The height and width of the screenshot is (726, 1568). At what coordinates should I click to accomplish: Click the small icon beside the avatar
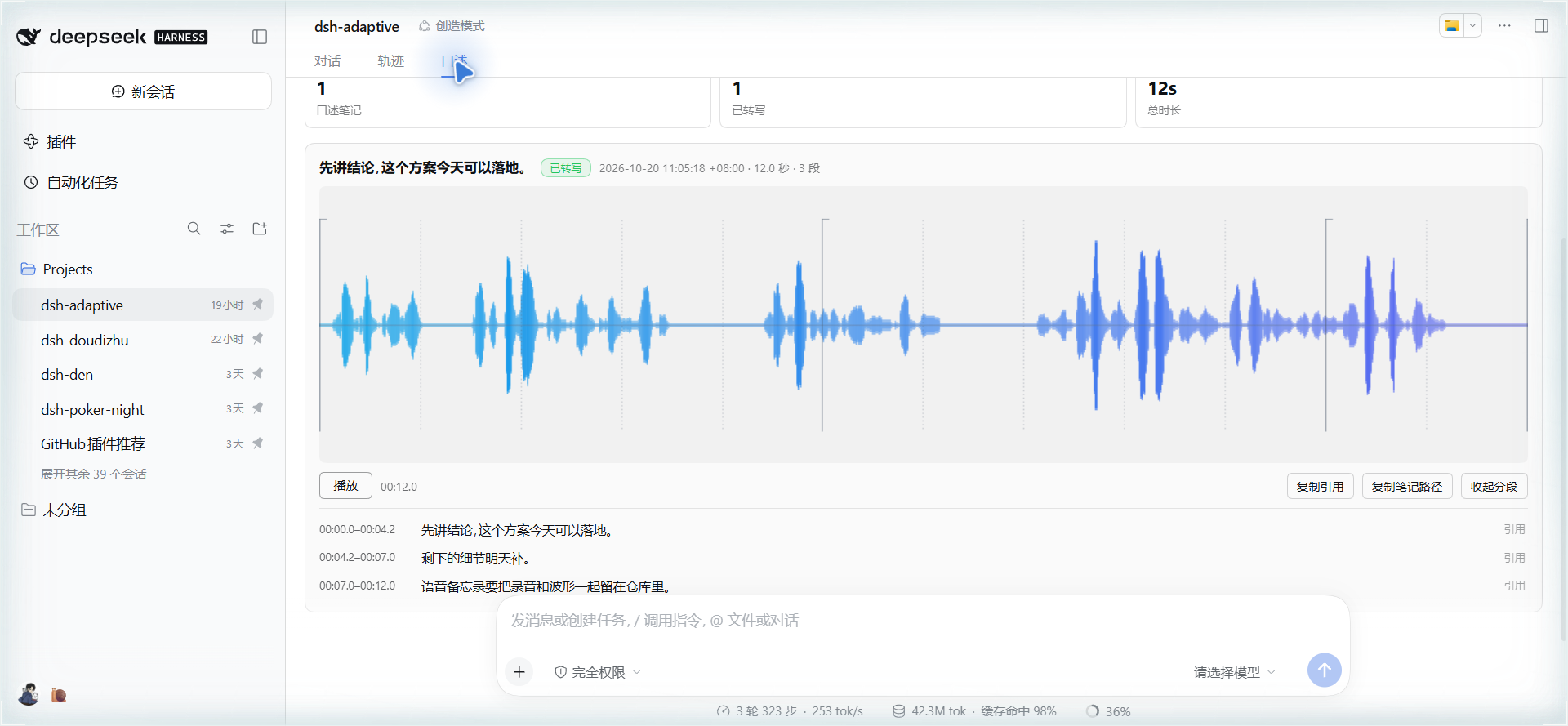click(x=59, y=695)
